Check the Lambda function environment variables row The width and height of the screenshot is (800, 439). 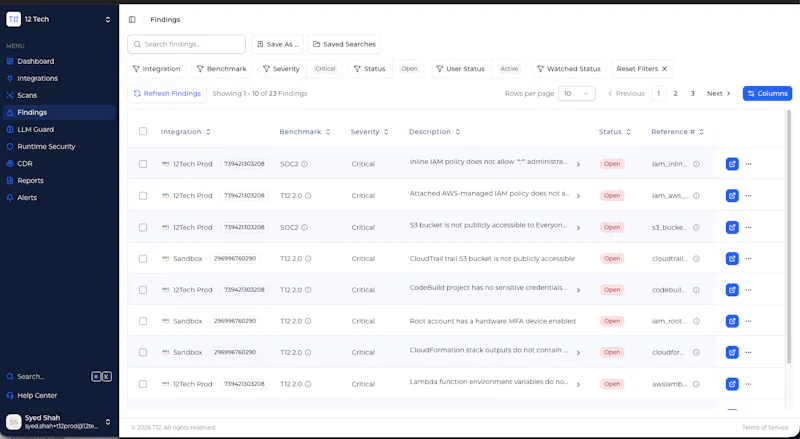[143, 384]
